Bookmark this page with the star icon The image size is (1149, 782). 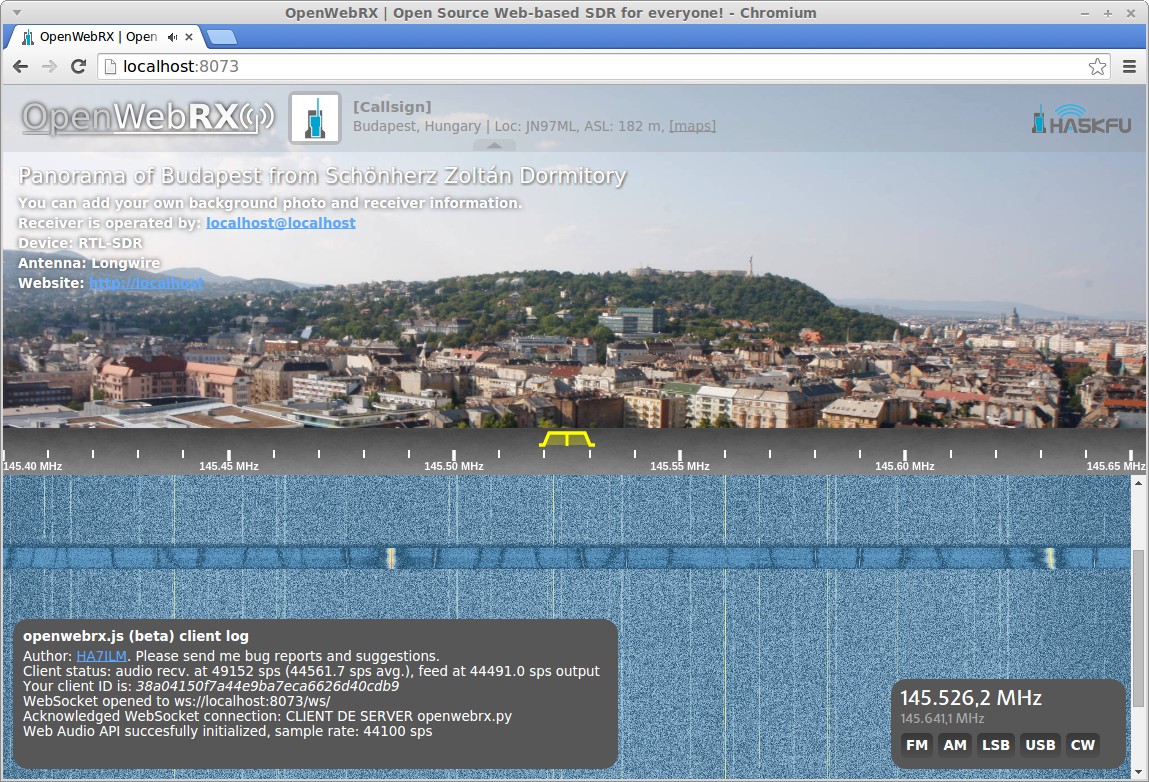coord(1097,67)
